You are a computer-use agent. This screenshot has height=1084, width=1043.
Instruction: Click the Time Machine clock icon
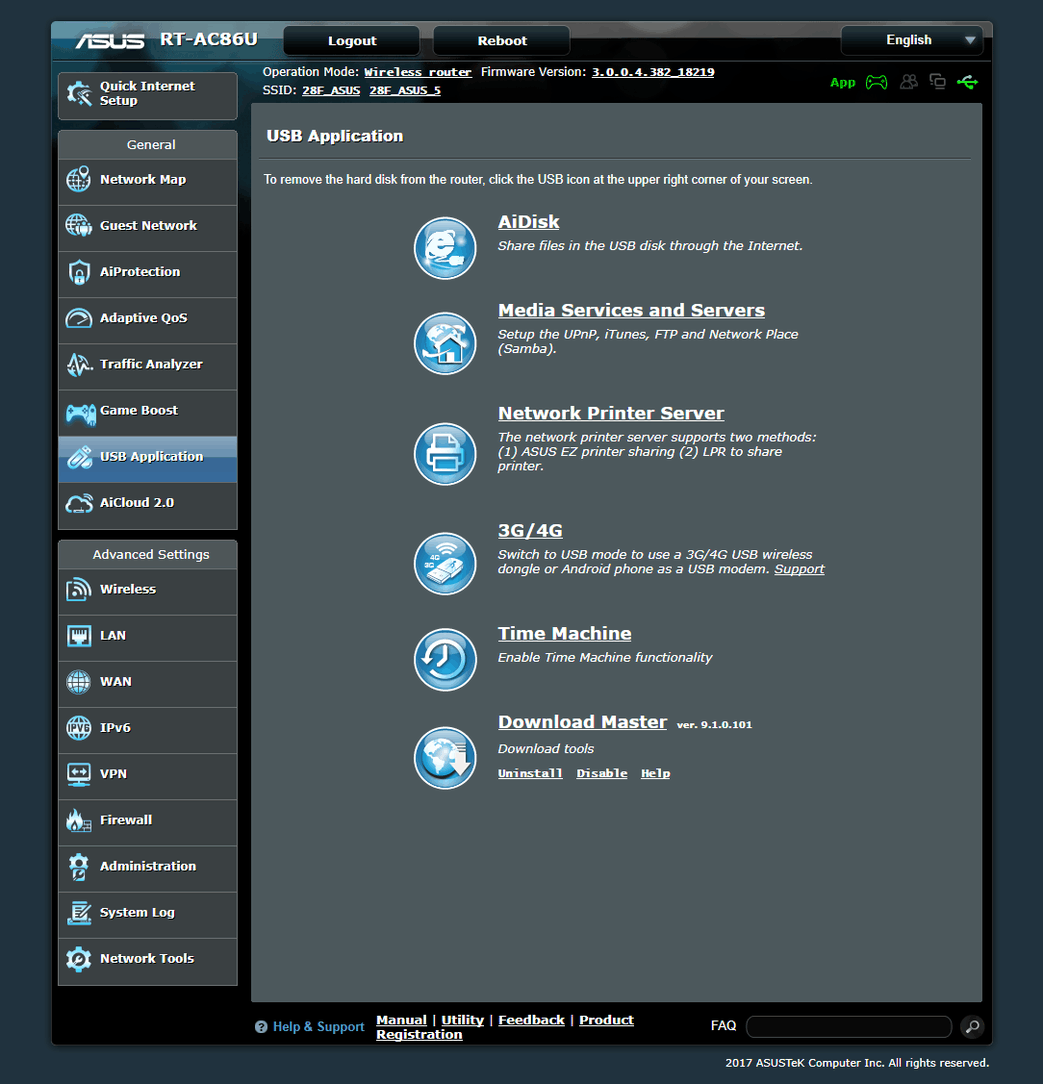click(444, 659)
